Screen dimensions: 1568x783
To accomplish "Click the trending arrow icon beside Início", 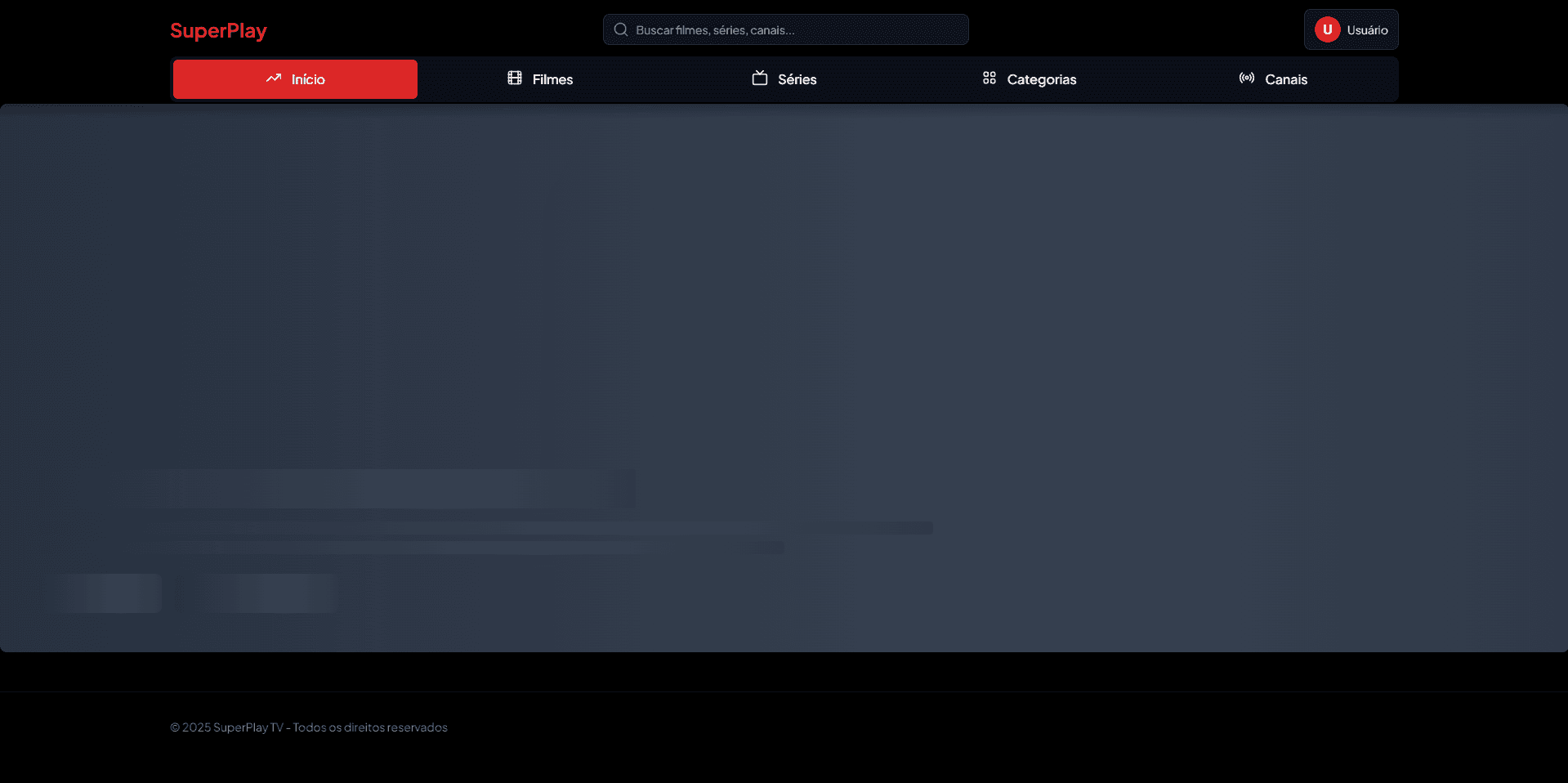I will [x=274, y=78].
